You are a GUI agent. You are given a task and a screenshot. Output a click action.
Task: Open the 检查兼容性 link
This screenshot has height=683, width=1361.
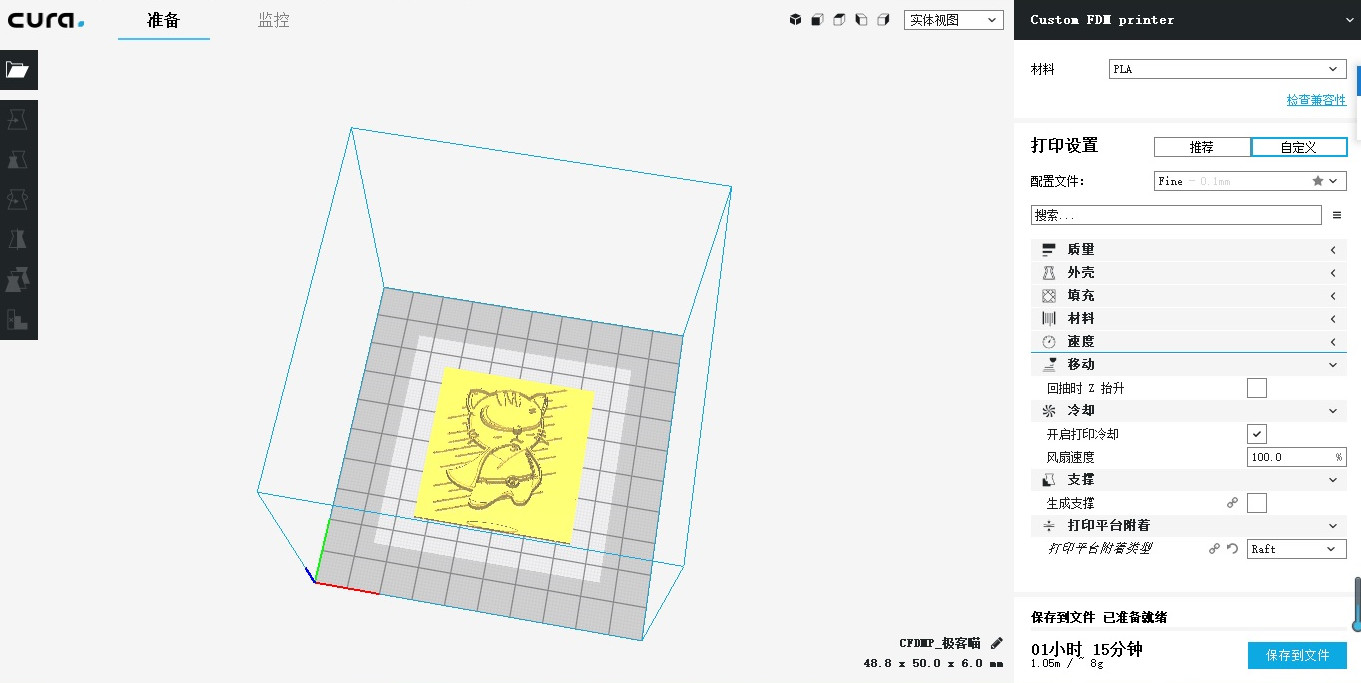[x=1315, y=100]
